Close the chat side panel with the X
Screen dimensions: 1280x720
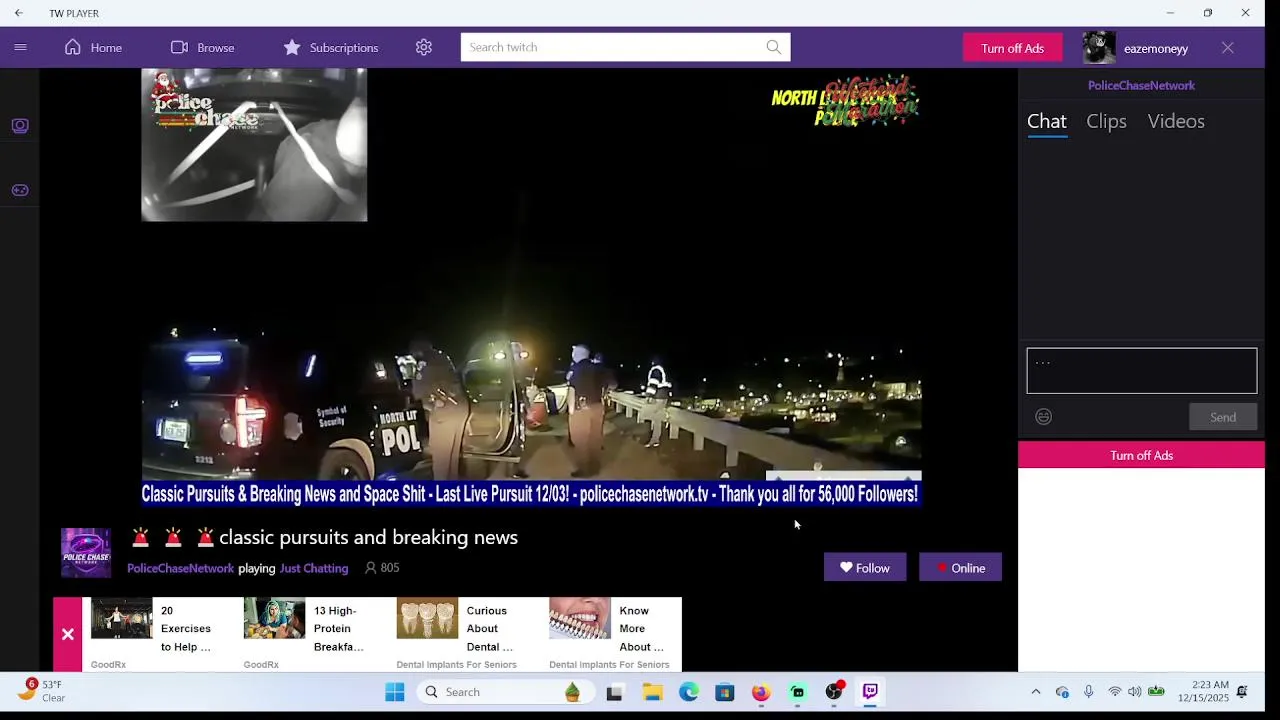(x=1228, y=48)
